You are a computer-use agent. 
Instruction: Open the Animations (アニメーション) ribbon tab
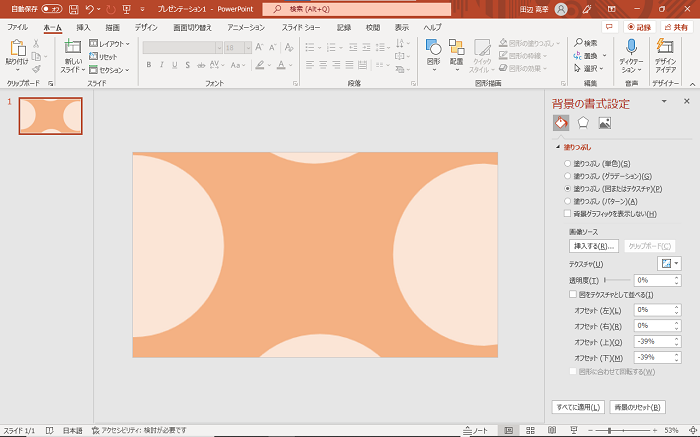pos(245,27)
